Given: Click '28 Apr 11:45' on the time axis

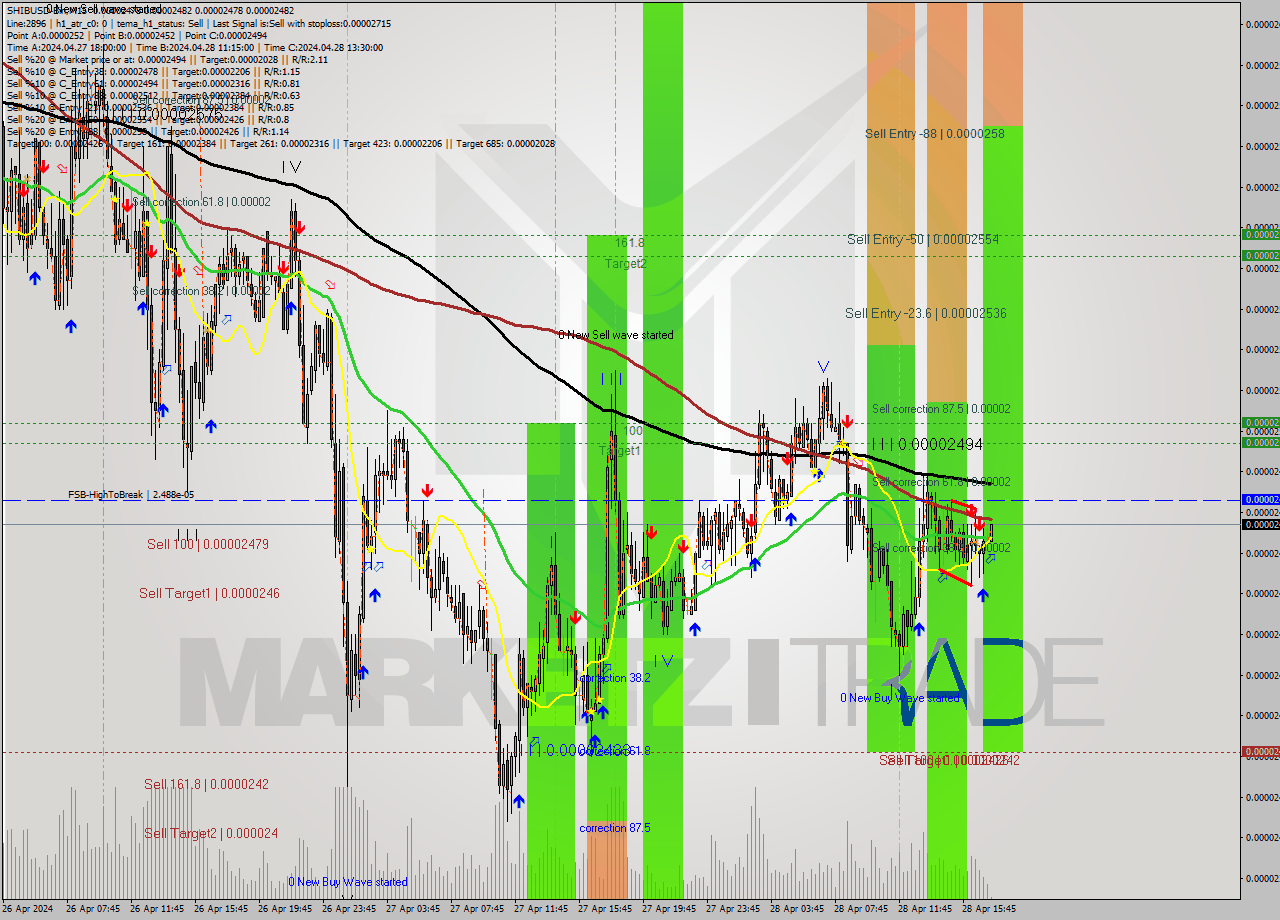Looking at the screenshot, I should coord(927,909).
